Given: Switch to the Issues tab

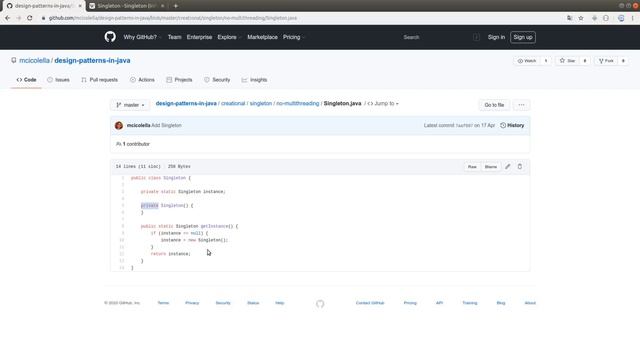Looking at the screenshot, I should click(x=58, y=80).
